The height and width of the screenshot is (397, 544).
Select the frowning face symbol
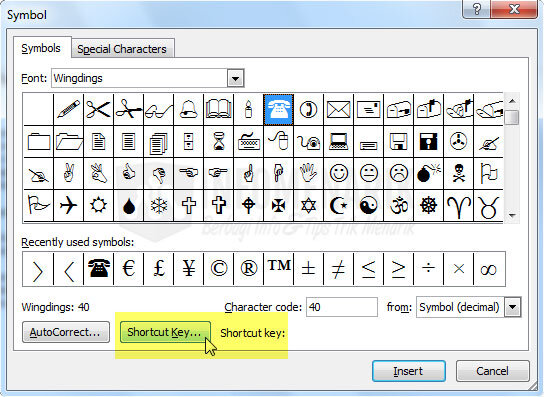pyautogui.click(x=398, y=173)
